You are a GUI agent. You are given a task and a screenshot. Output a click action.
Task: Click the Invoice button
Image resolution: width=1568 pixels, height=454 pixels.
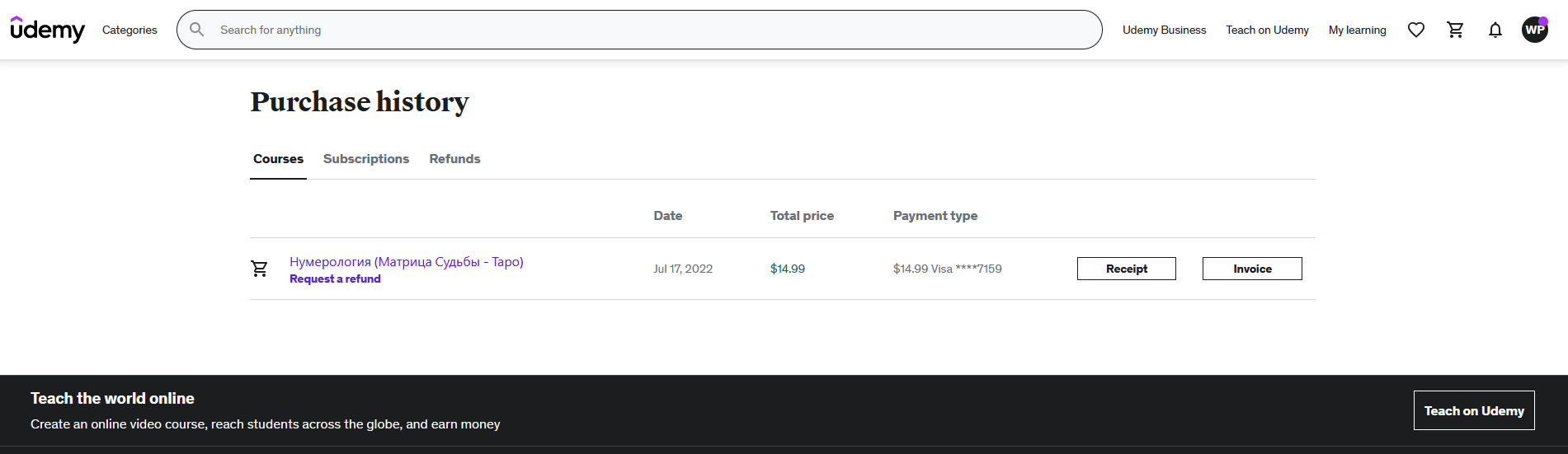(1252, 269)
